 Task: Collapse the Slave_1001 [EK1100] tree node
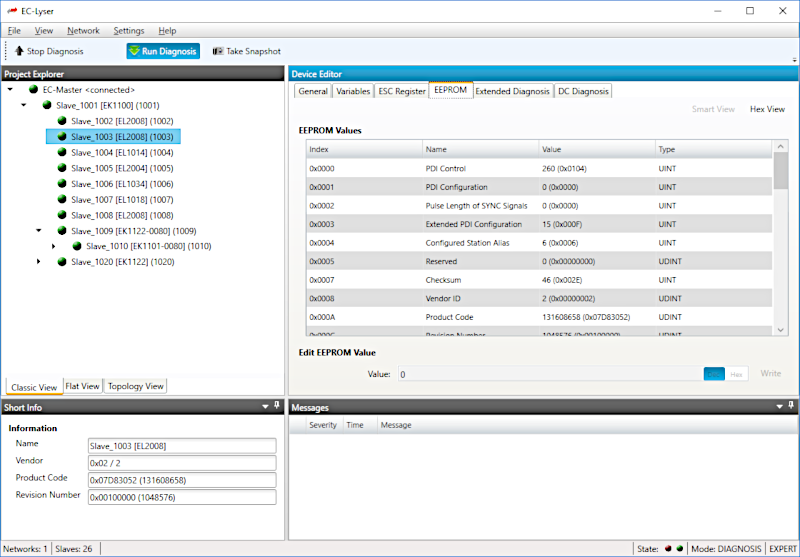pyautogui.click(x=24, y=105)
